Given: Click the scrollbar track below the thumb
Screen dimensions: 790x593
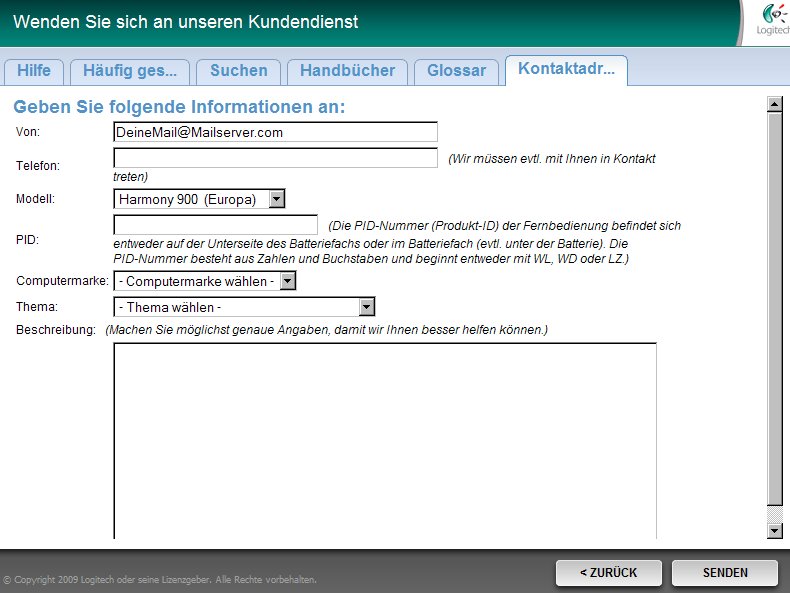Looking at the screenshot, I should point(773,513).
